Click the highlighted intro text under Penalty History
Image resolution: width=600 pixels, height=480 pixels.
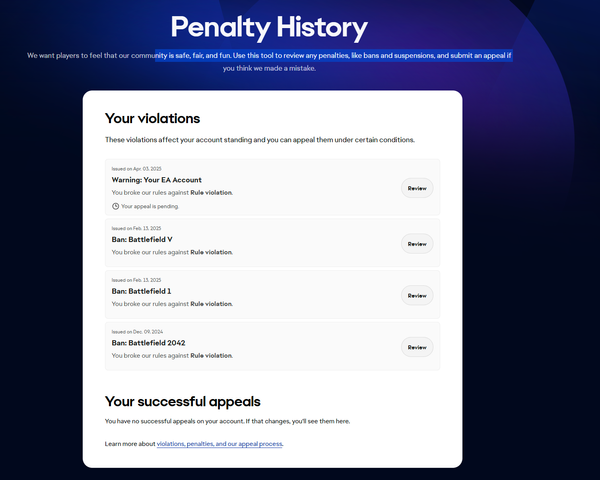coord(300,56)
